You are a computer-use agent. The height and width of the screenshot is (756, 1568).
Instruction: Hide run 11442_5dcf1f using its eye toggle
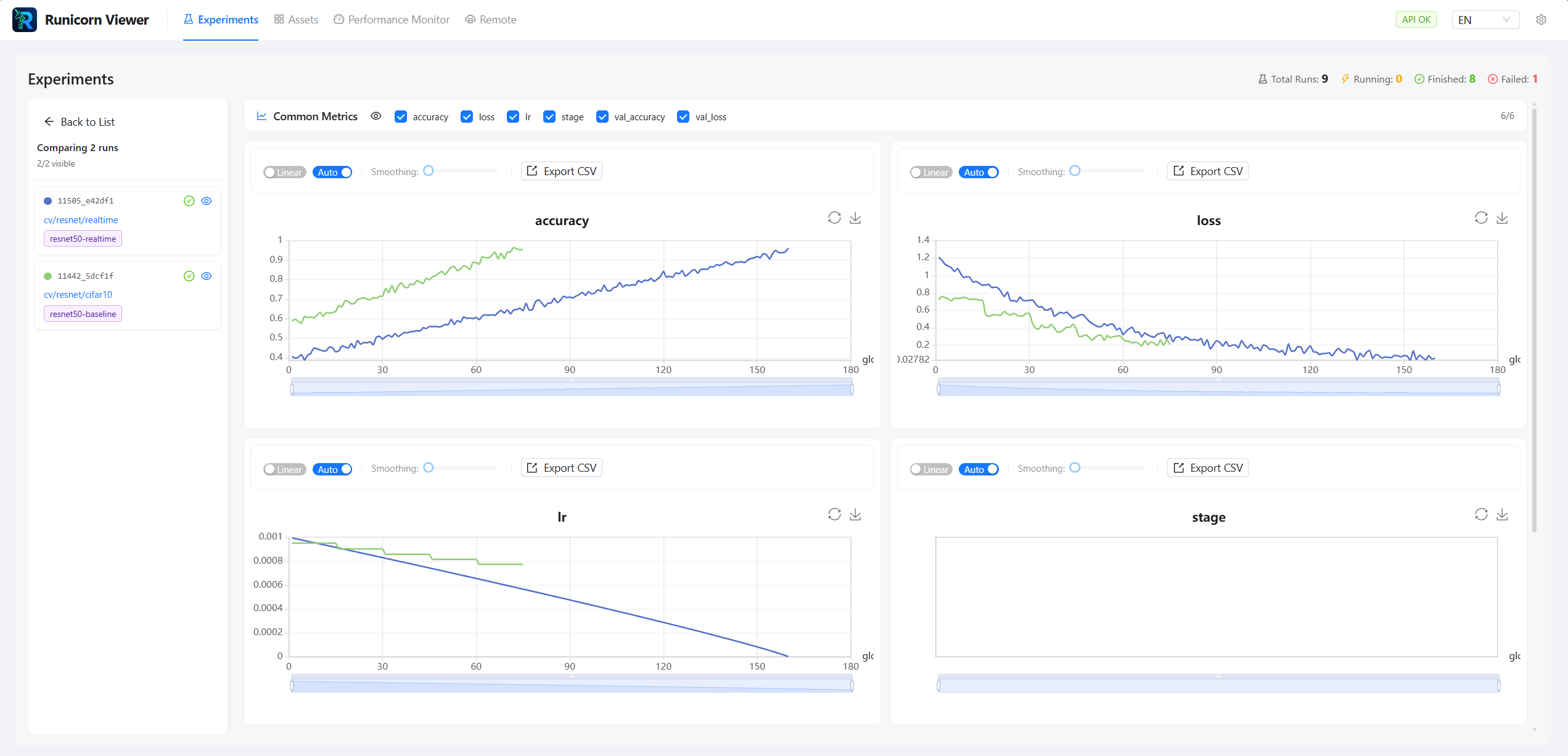click(x=207, y=276)
